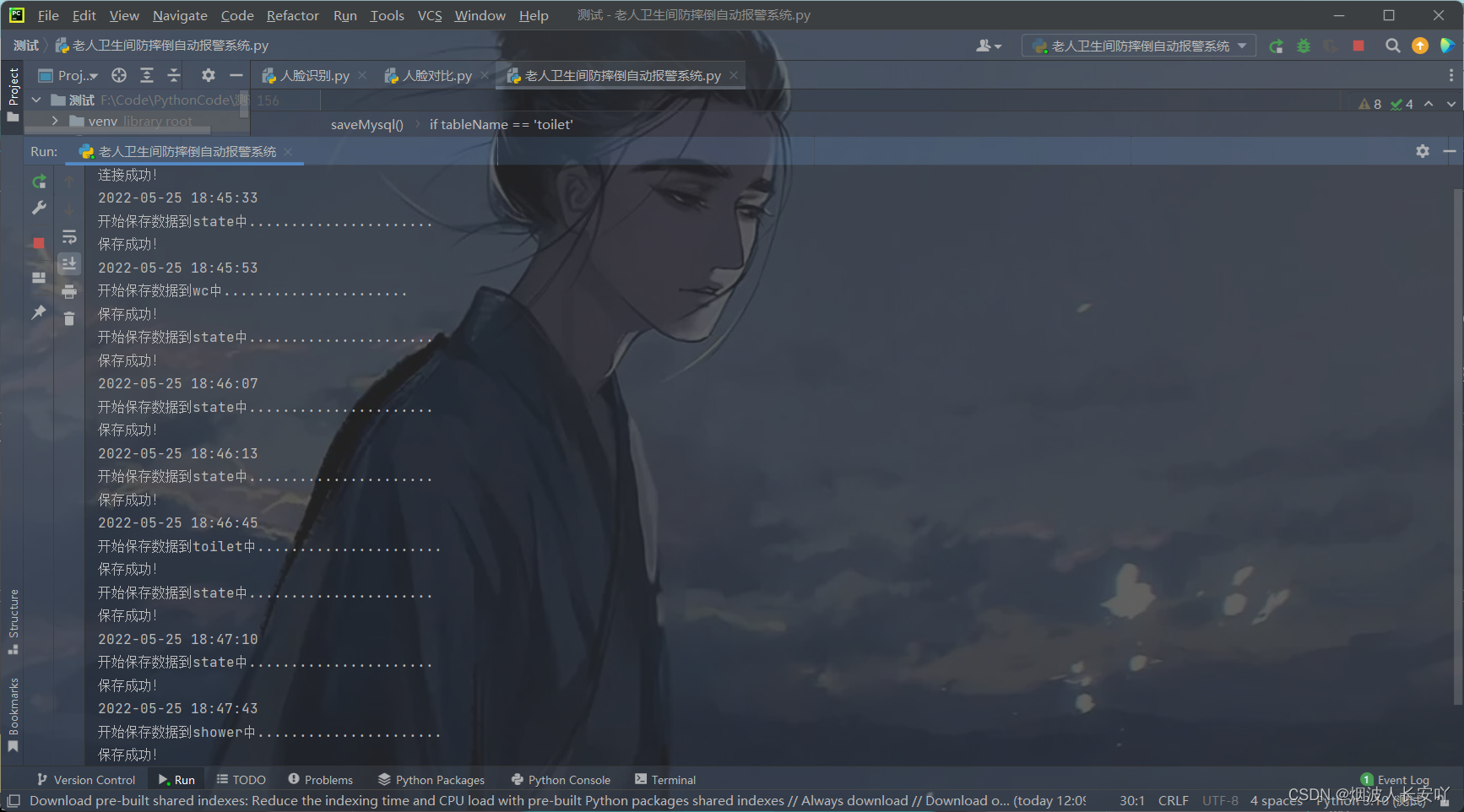Hide the Run tool window

(1450, 151)
